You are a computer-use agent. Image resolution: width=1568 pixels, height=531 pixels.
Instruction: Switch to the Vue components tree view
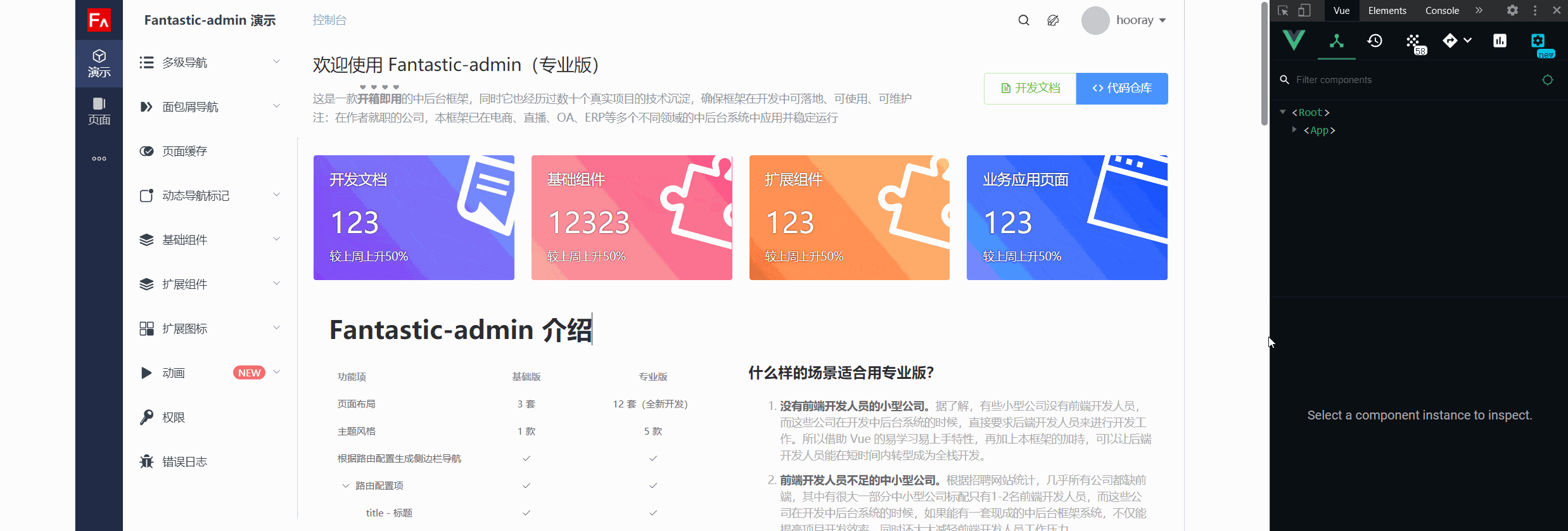tap(1337, 41)
